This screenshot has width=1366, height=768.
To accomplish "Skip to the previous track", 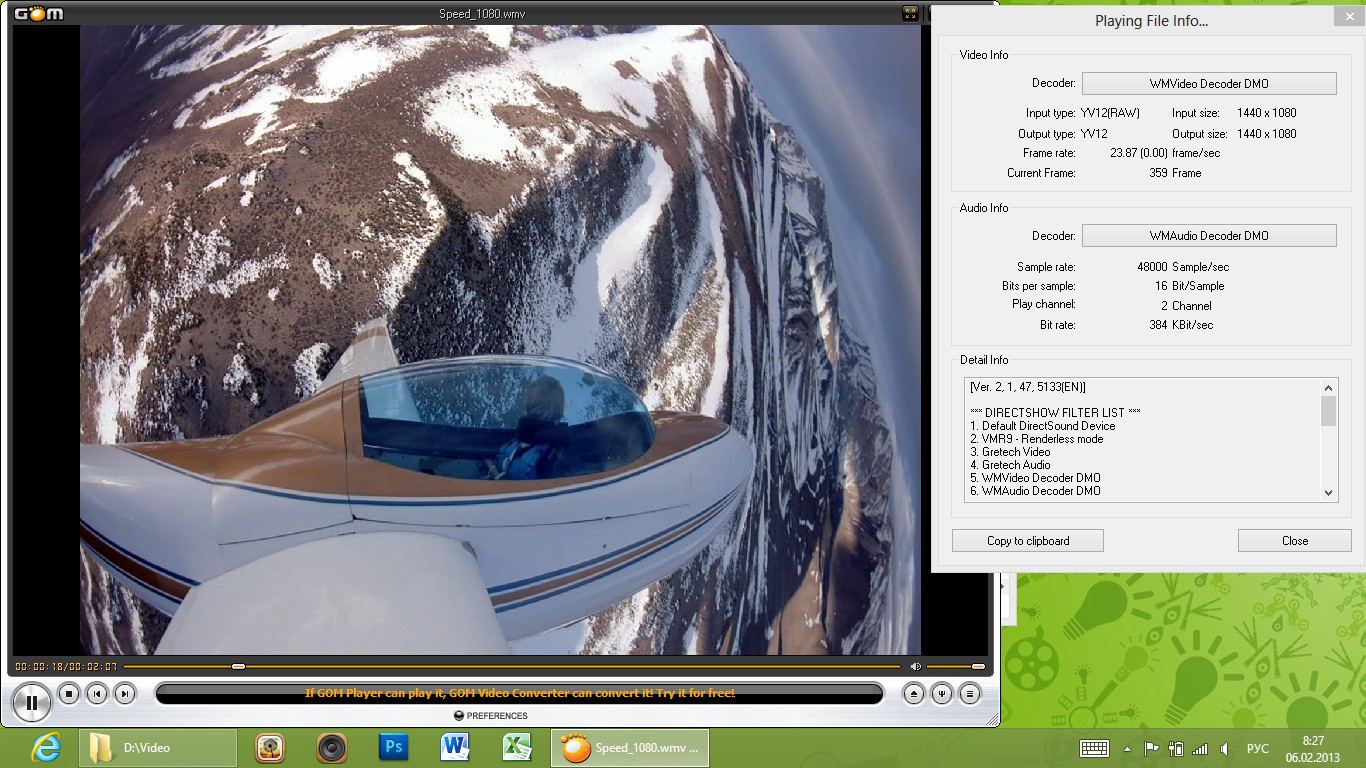I will tap(96, 693).
